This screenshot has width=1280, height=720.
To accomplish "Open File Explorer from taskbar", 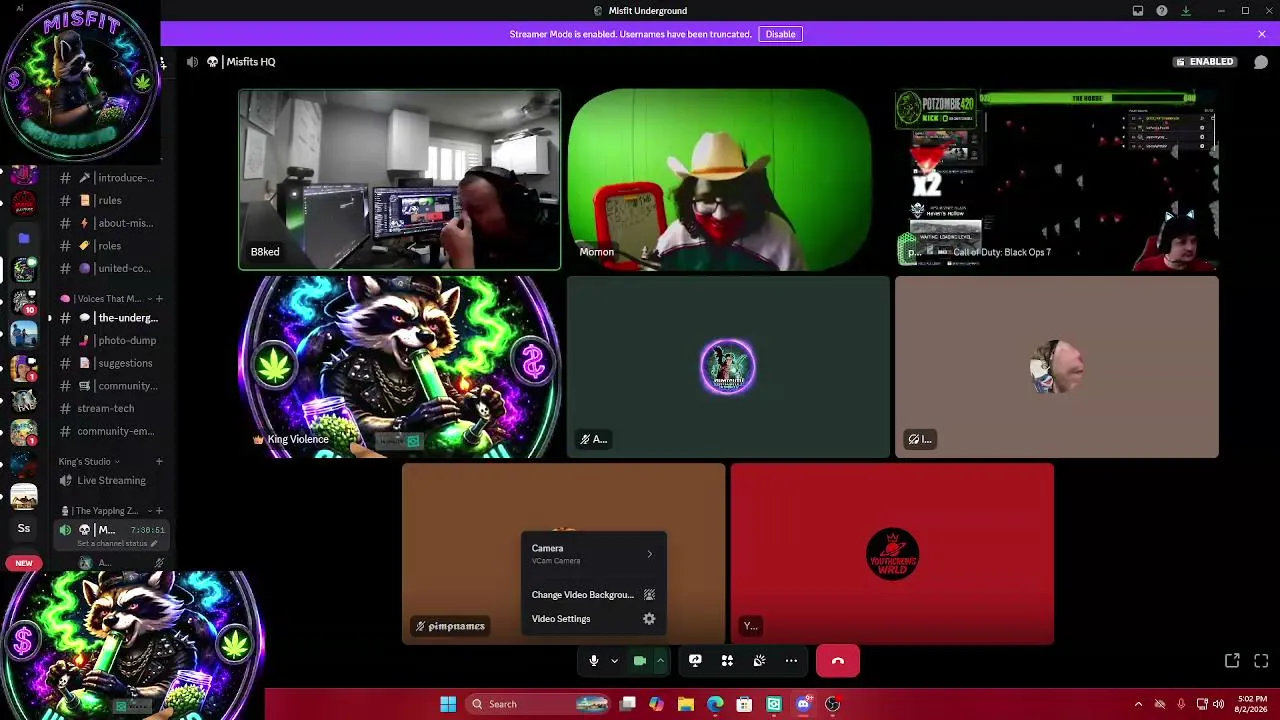I will click(x=686, y=704).
